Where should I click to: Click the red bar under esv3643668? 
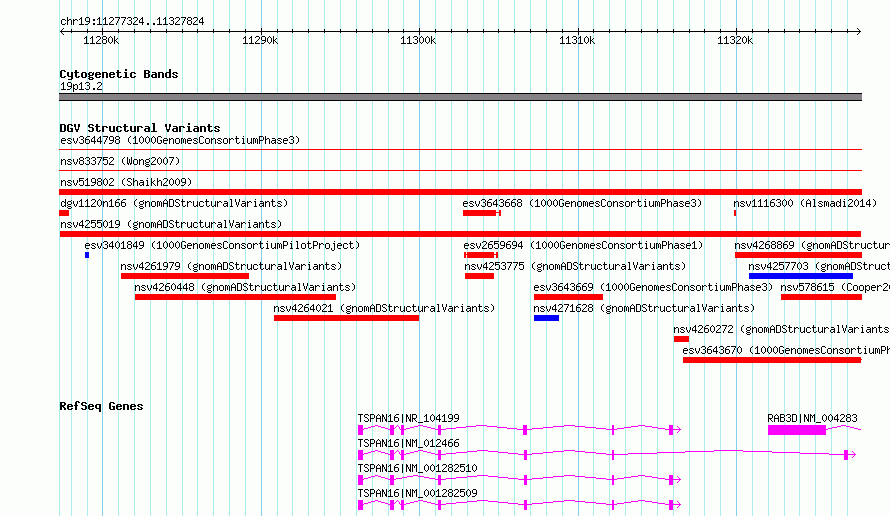481,213
